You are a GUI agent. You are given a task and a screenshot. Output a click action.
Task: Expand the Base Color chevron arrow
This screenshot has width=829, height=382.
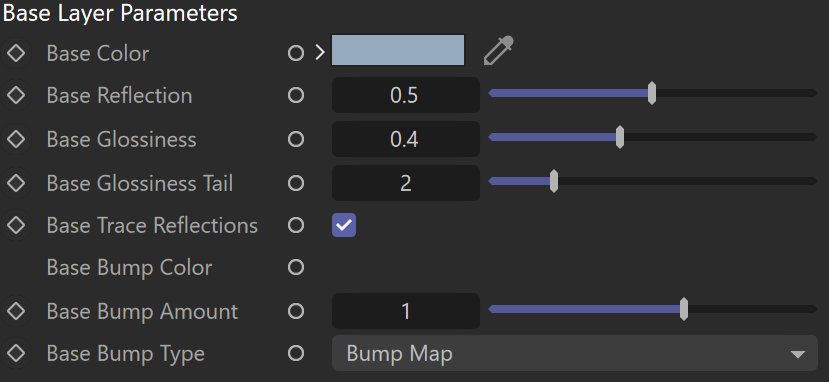(319, 52)
